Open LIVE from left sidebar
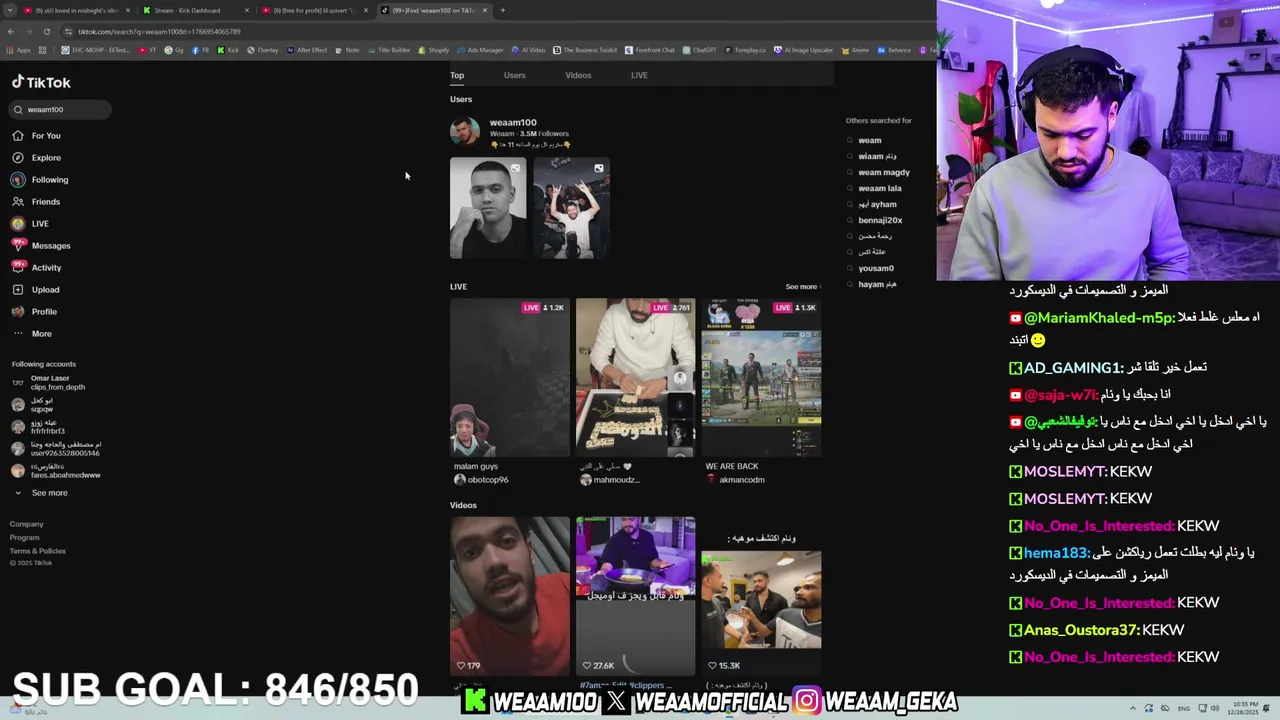Screen dimensions: 1280x720 (x=30, y=224)
